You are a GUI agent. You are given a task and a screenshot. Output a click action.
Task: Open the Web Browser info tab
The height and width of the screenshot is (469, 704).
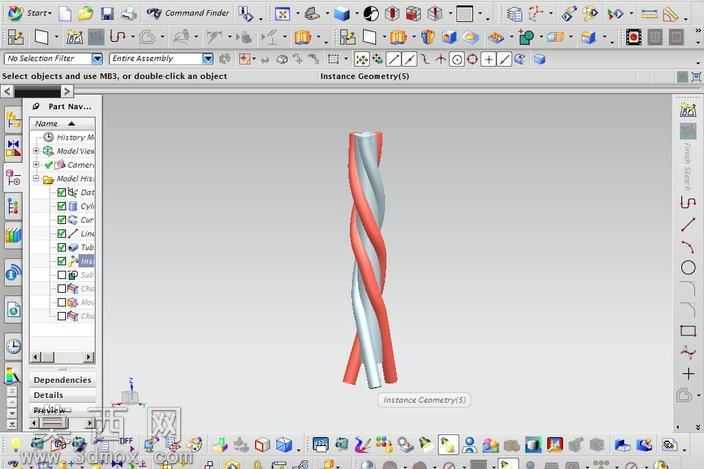tap(13, 272)
